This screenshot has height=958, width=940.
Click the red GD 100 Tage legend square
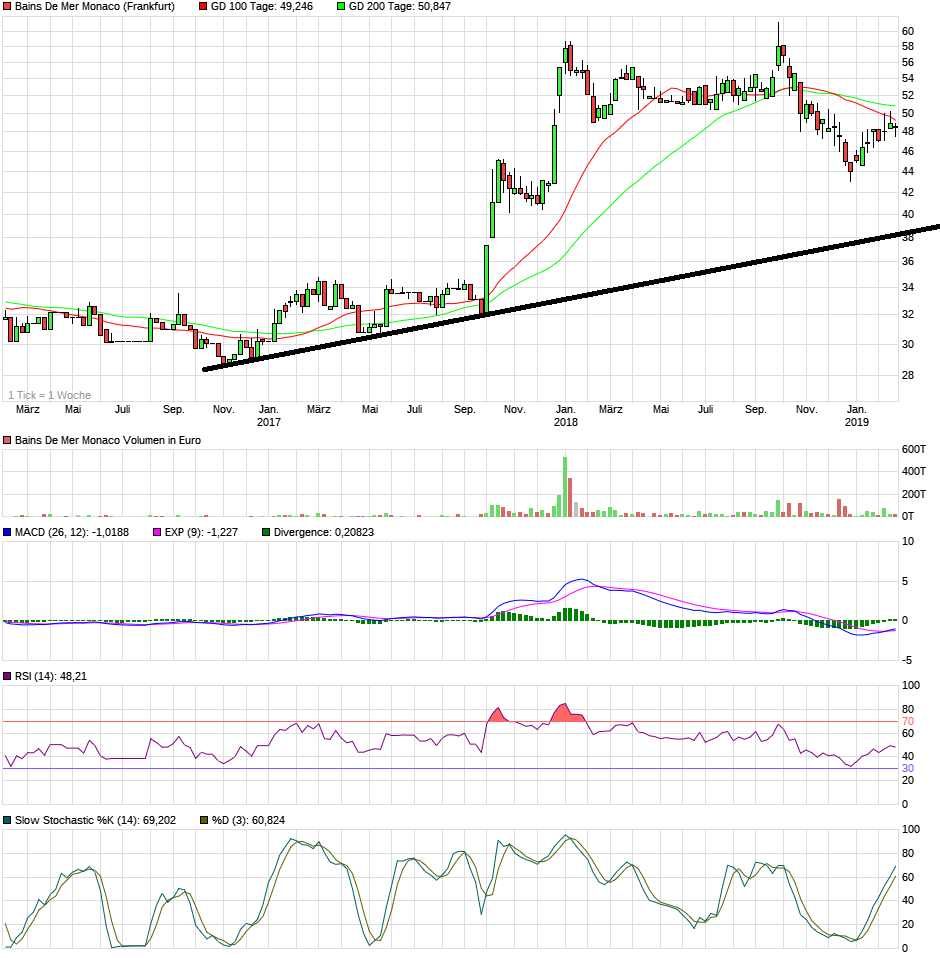201,7
